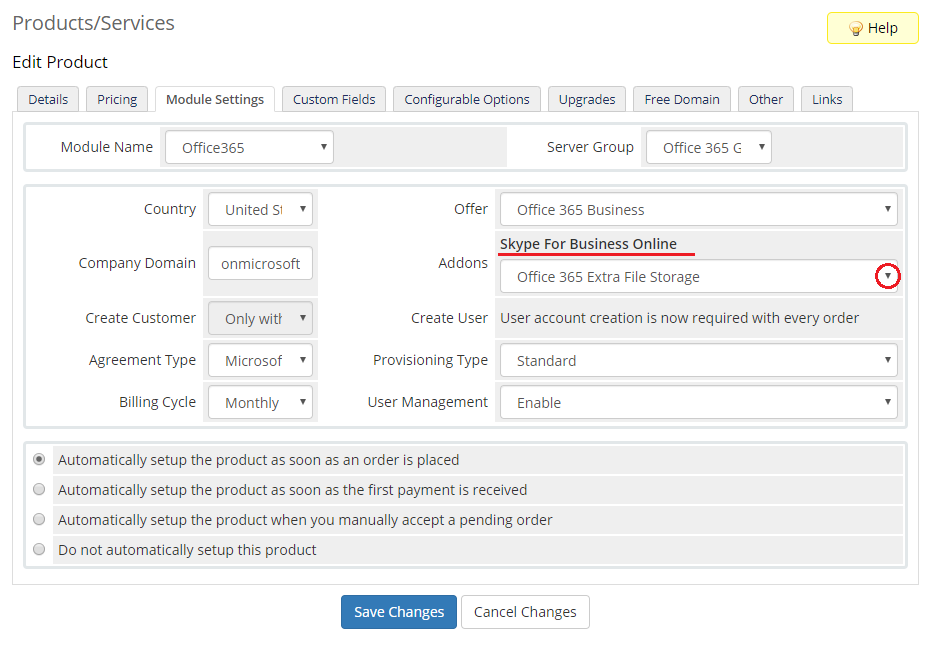Open the User Management dropdown set to Enable

tap(699, 402)
